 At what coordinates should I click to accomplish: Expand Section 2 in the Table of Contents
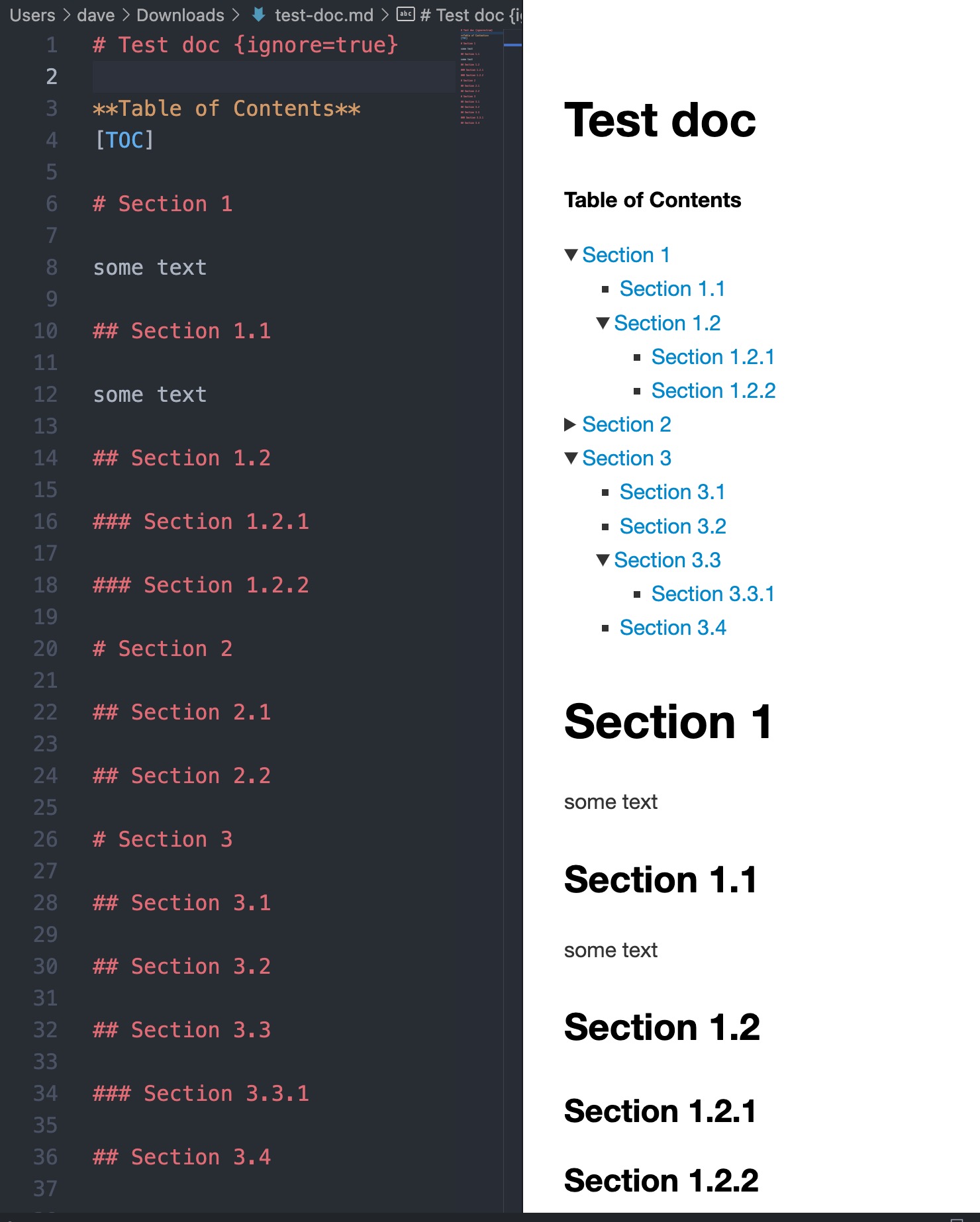pyautogui.click(x=570, y=424)
